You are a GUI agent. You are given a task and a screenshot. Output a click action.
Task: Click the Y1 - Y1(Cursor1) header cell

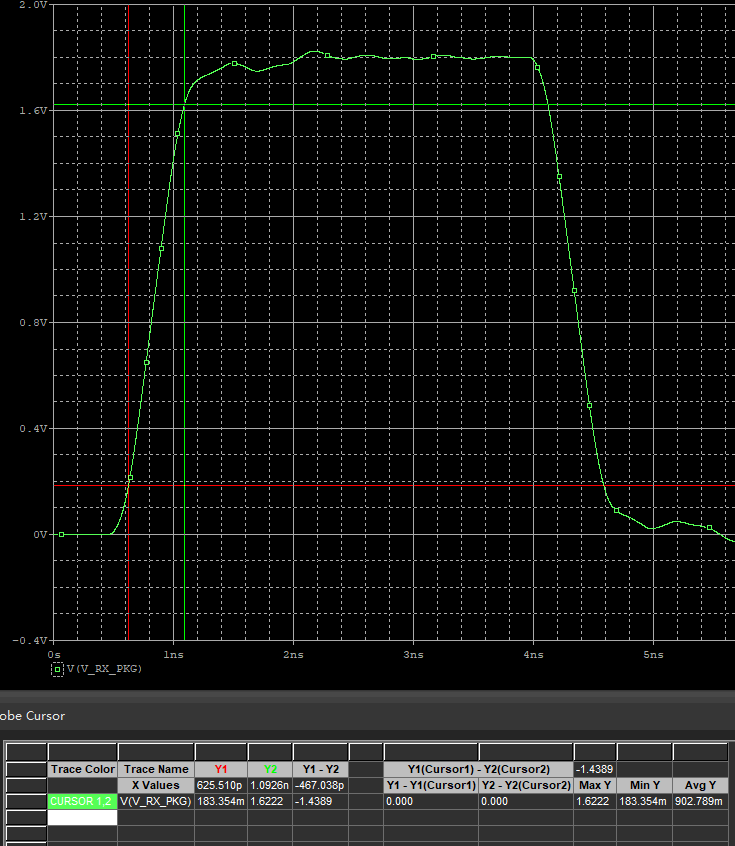click(x=431, y=785)
